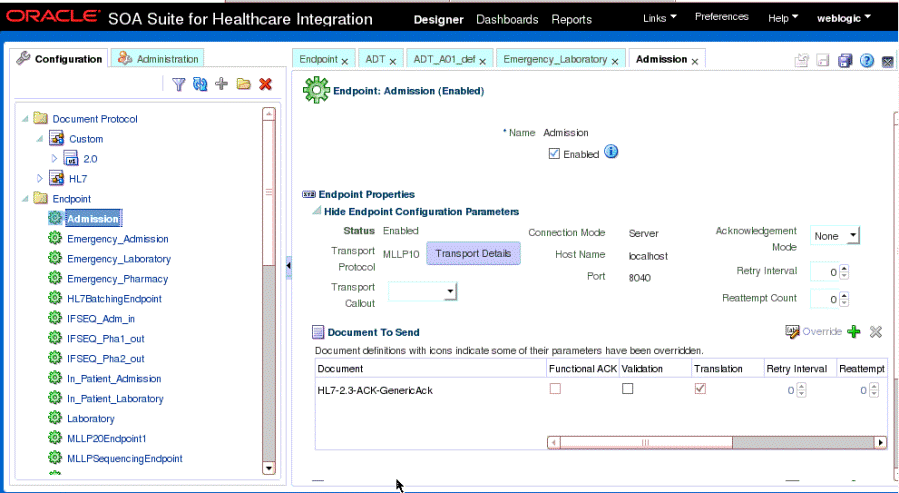Open the Help menu
This screenshot has height=493, width=899.
[783, 18]
